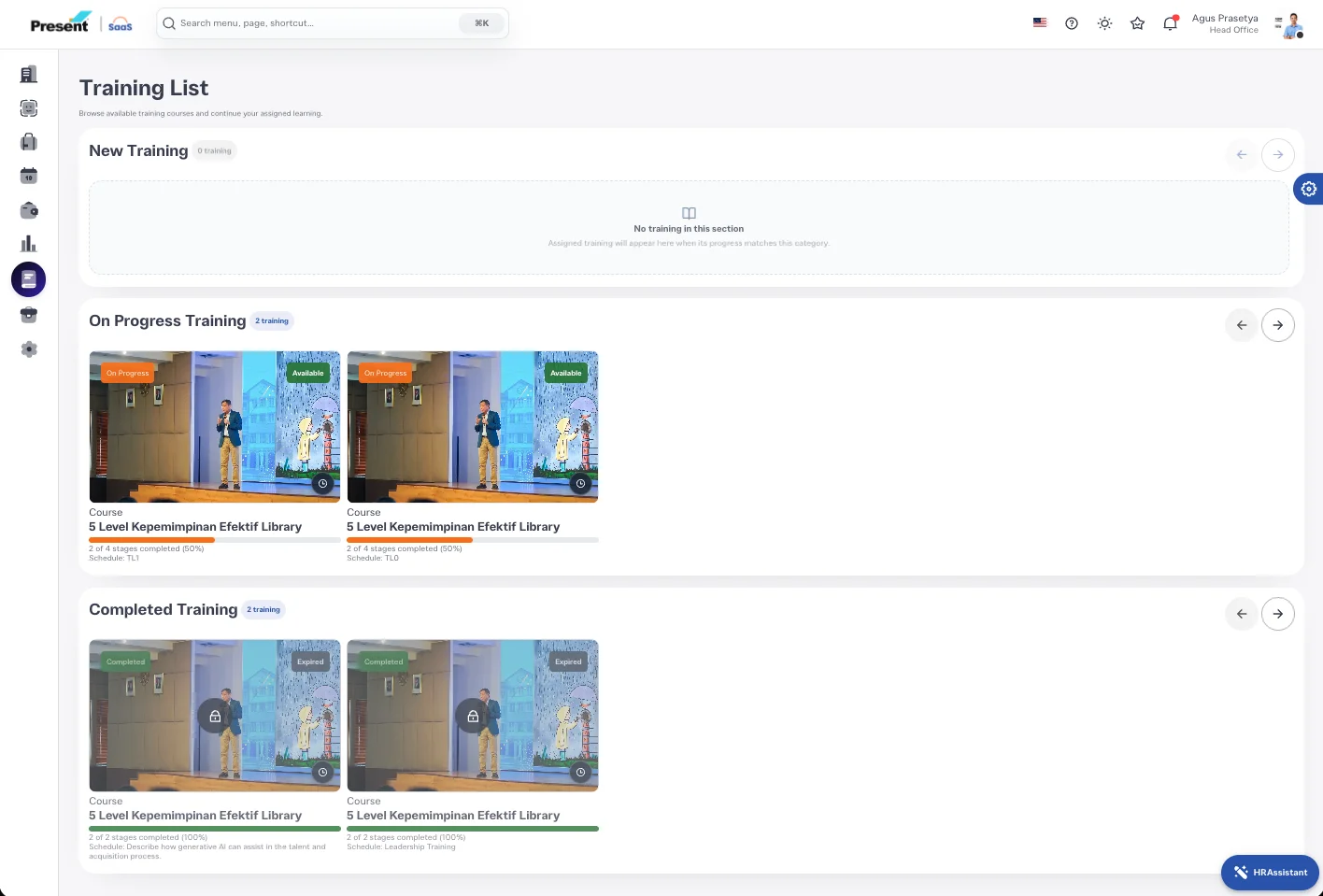Open the bar chart reports sidebar icon
The height and width of the screenshot is (896, 1323).
click(x=29, y=244)
